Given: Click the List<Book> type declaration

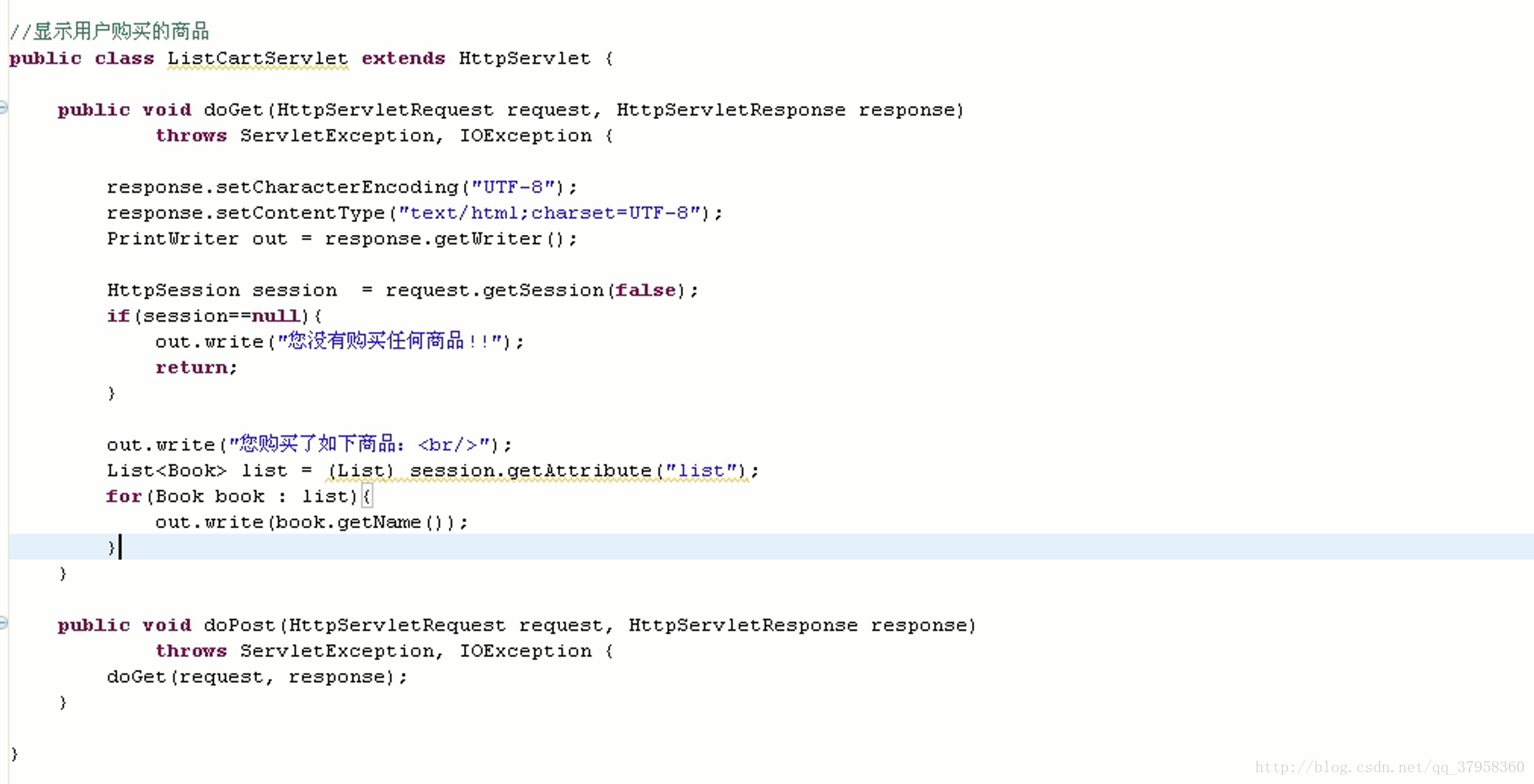Looking at the screenshot, I should click(x=166, y=471).
